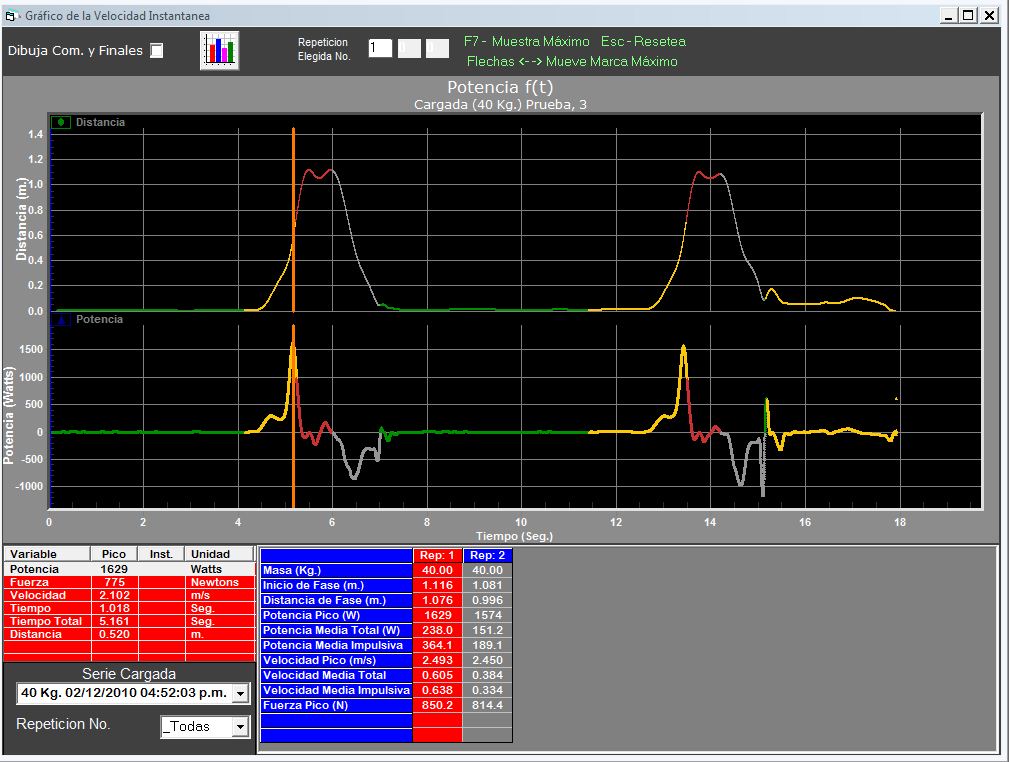This screenshot has height=762, width=1009.
Task: Open the bar chart graph icon
Action: click(x=219, y=50)
